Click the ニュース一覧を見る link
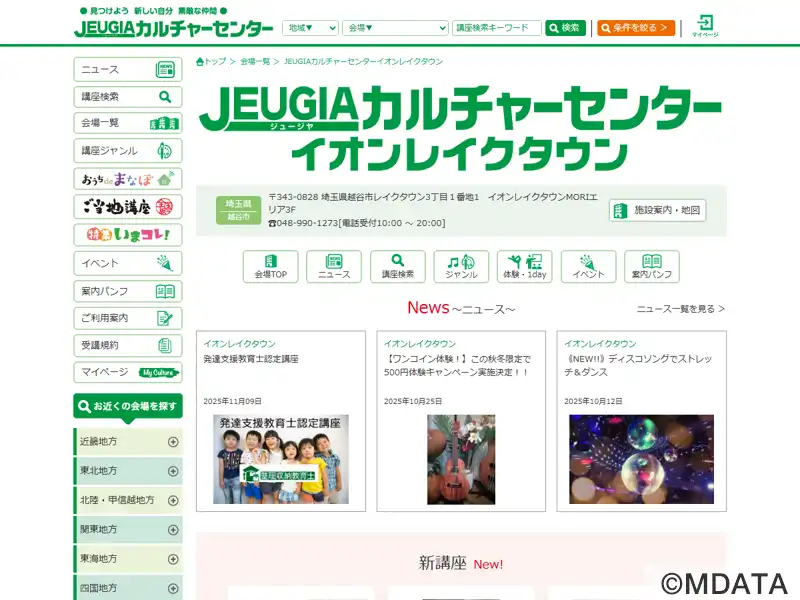Viewport: 800px width, 600px height. [x=681, y=309]
